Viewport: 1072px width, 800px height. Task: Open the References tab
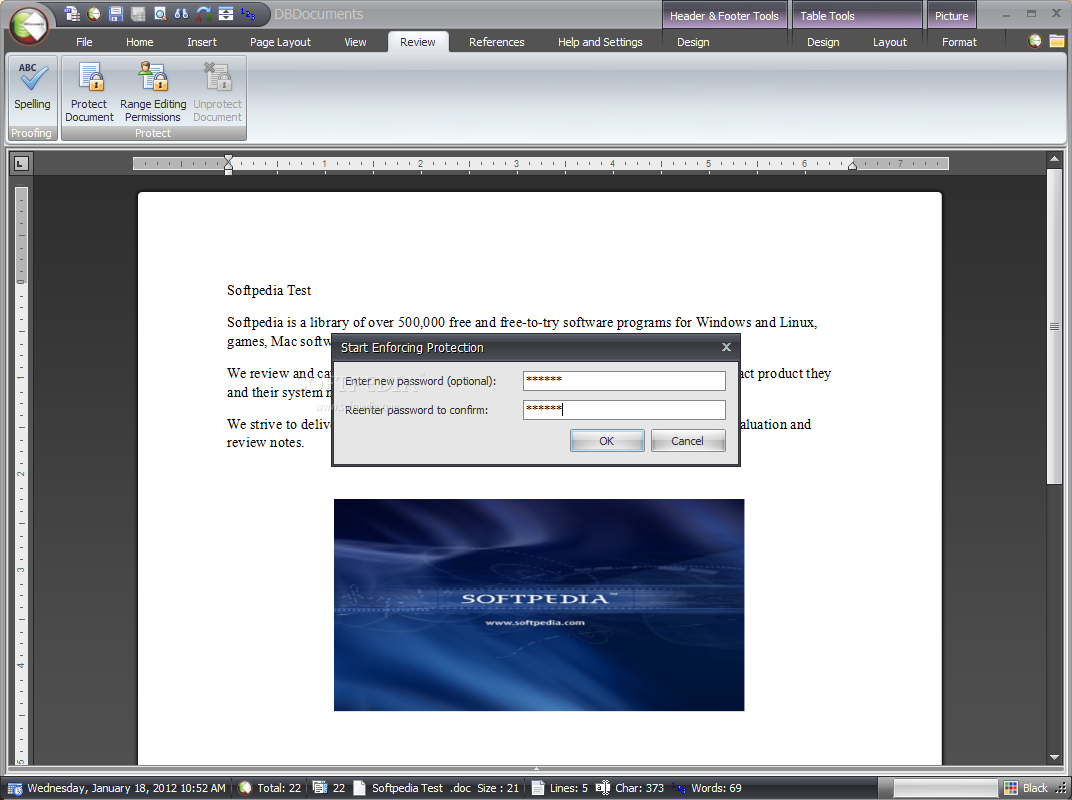pos(496,42)
